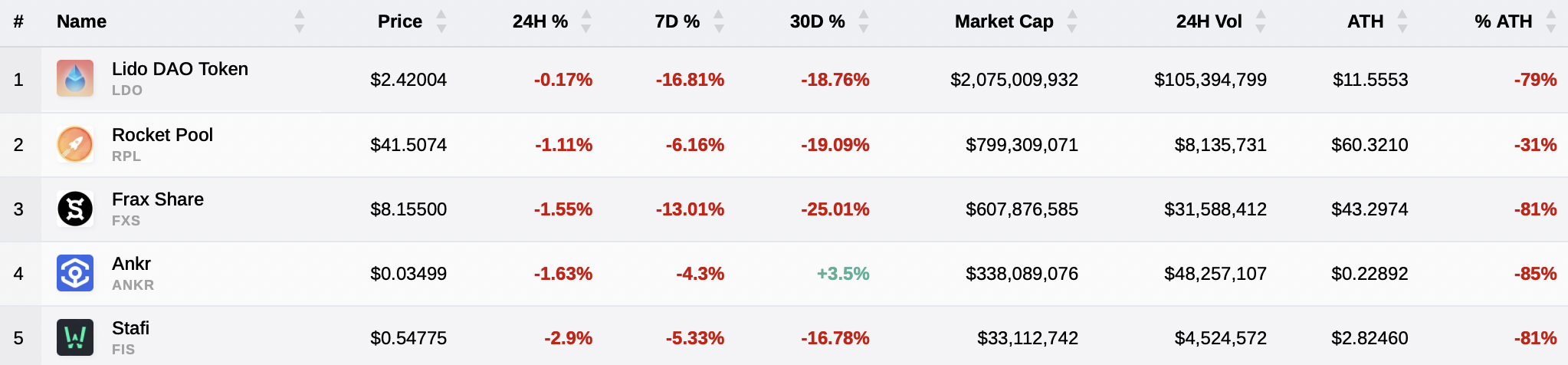Viewport: 1568px width, 365px height.
Task: Click the Lido DAO Token logo icon
Action: 75,78
